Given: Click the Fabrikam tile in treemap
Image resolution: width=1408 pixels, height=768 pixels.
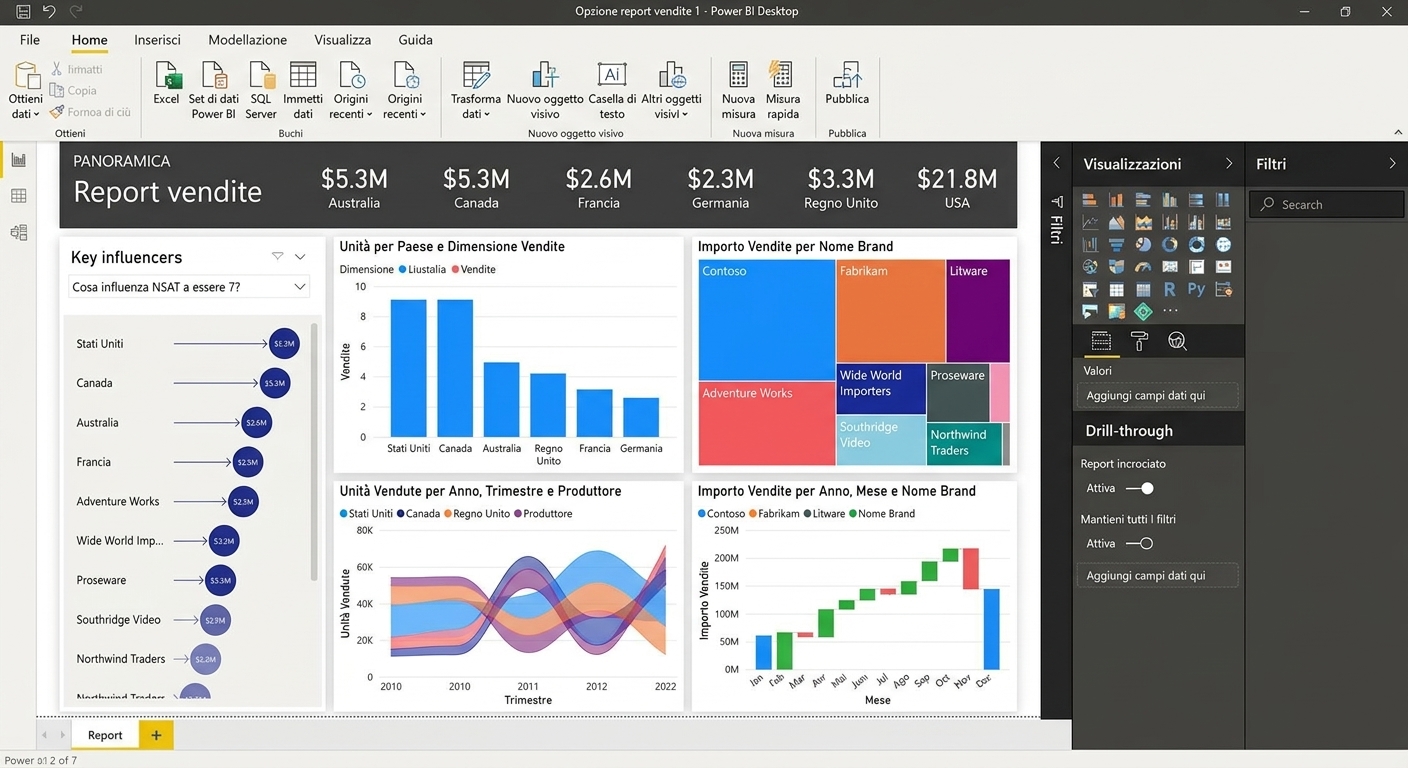Looking at the screenshot, I should click(890, 310).
